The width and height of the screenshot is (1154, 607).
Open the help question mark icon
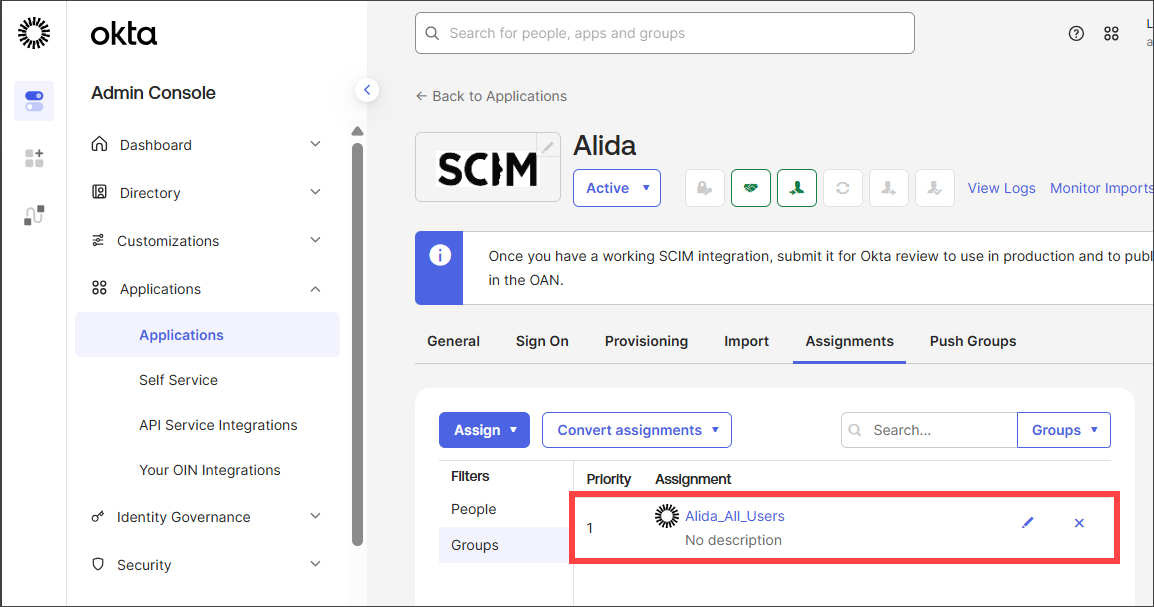(x=1076, y=33)
